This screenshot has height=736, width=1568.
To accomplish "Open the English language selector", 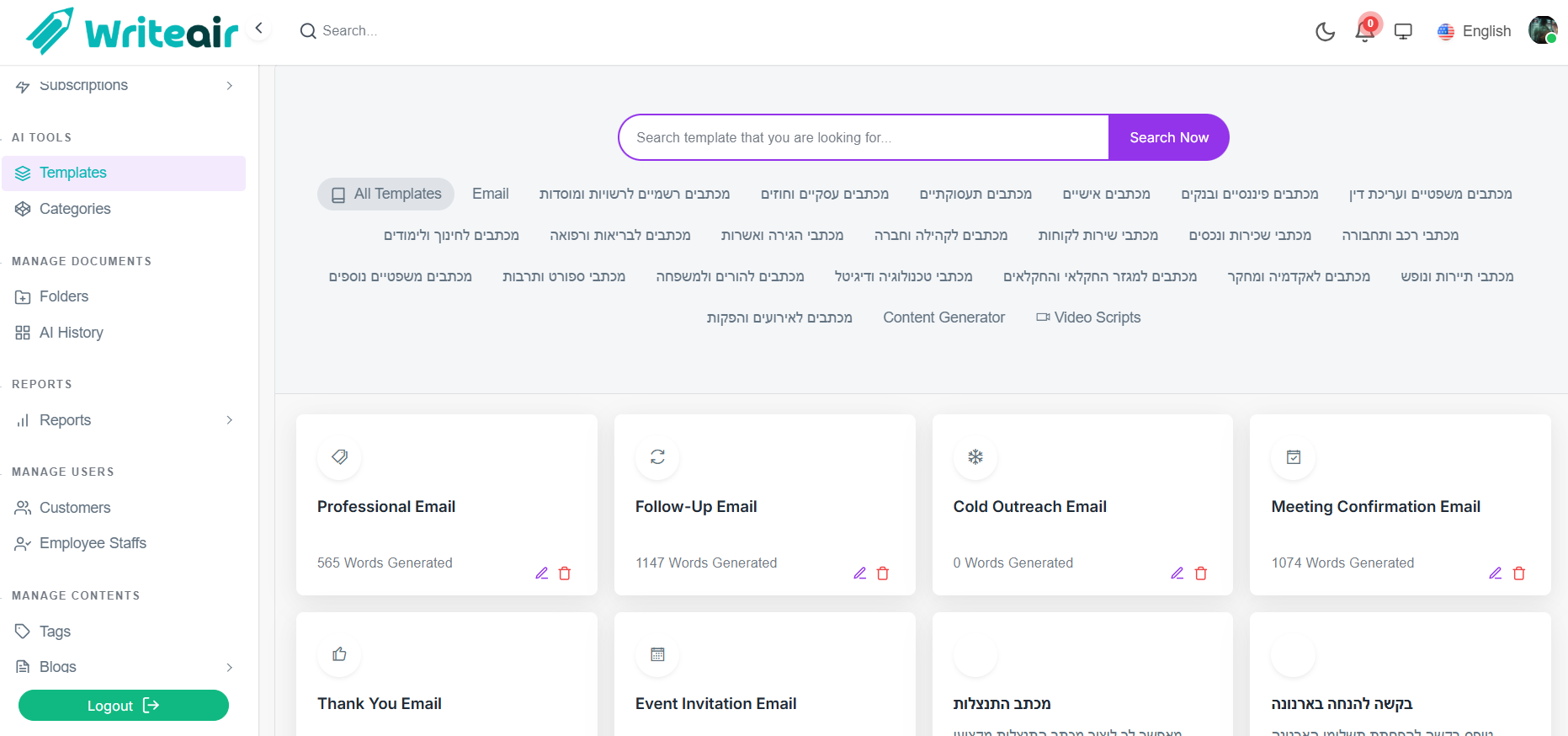I will click(x=1475, y=31).
